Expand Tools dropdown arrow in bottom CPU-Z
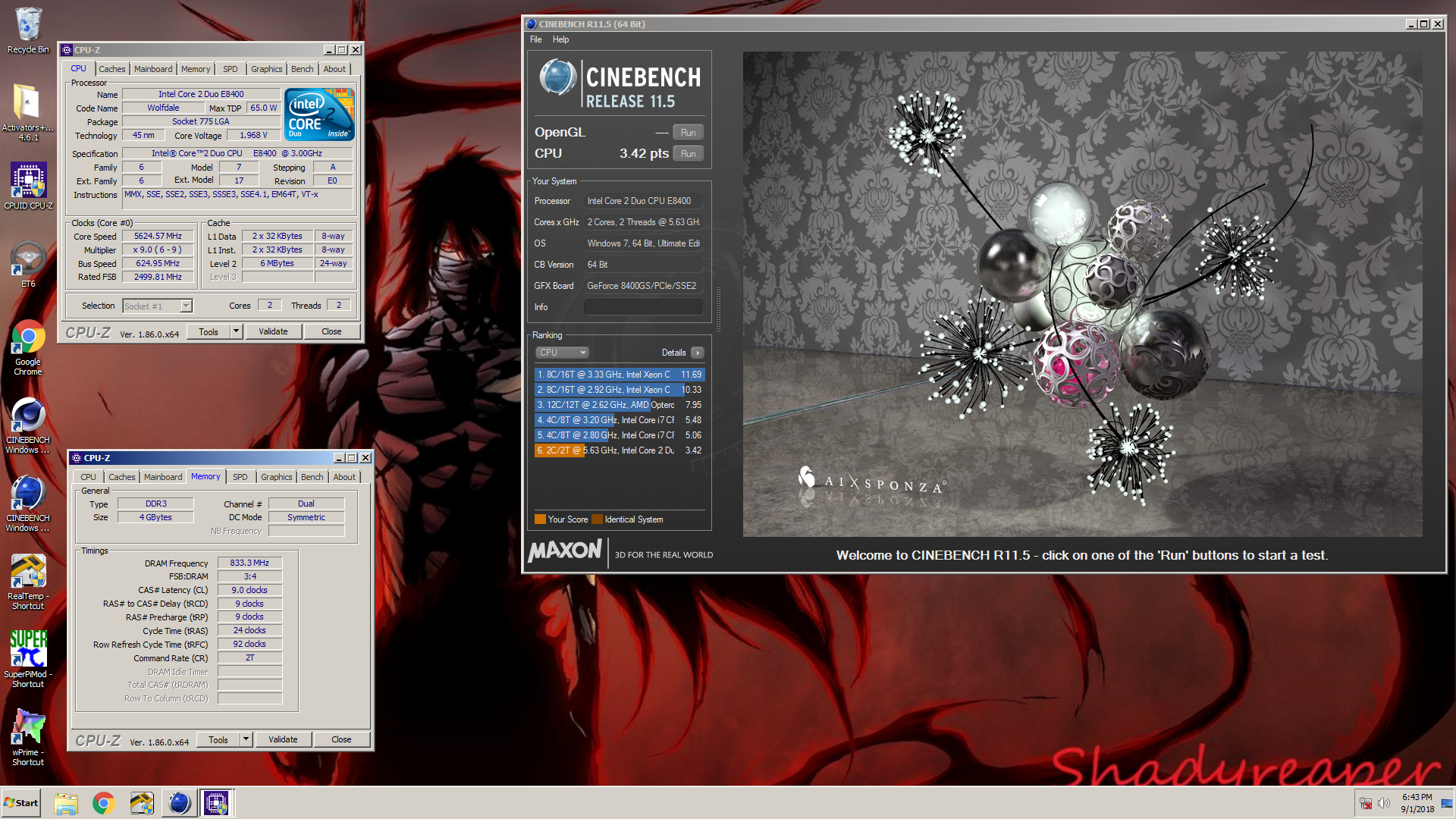This screenshot has height=819, width=1456. 246,739
